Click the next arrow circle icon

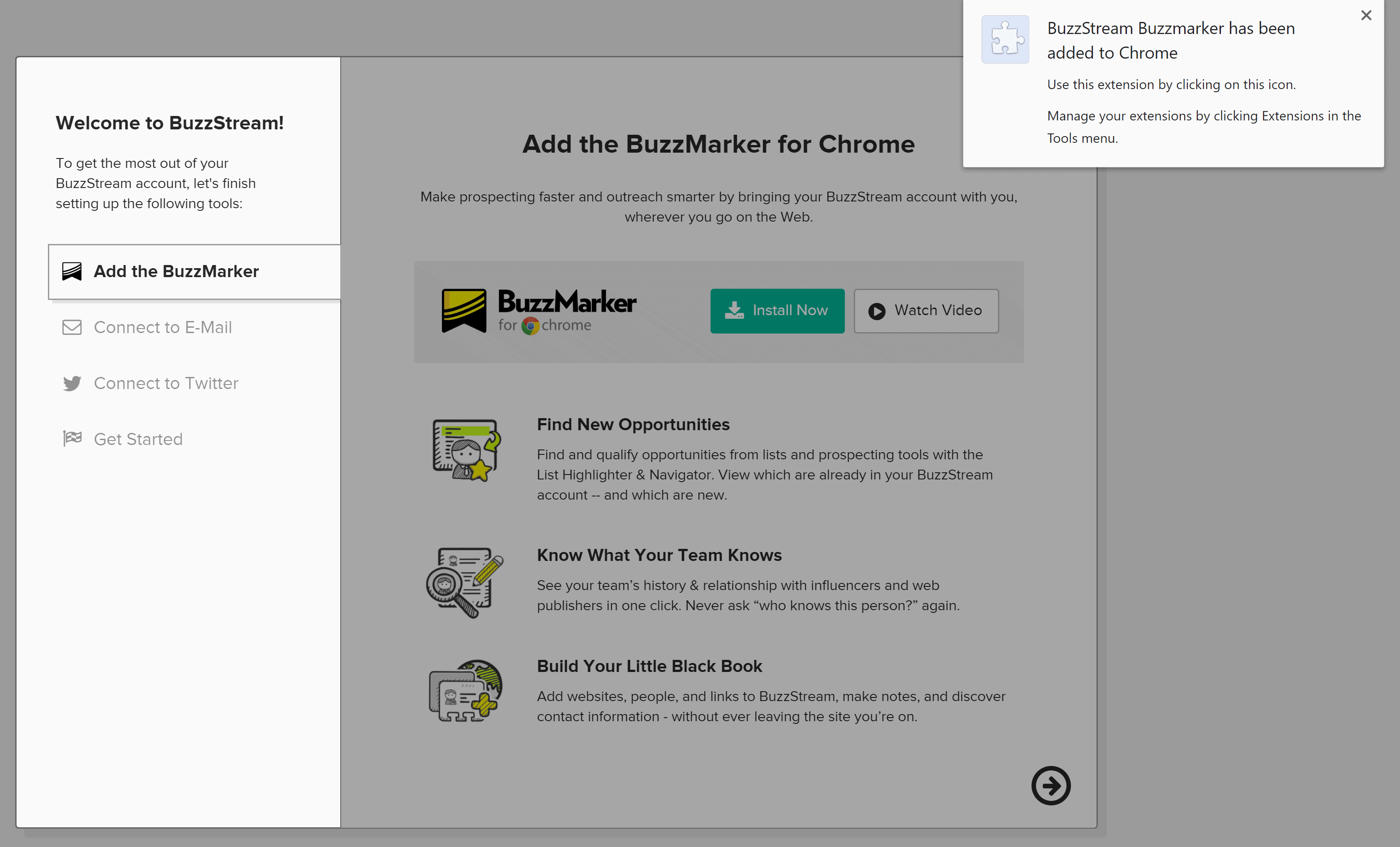1051,786
